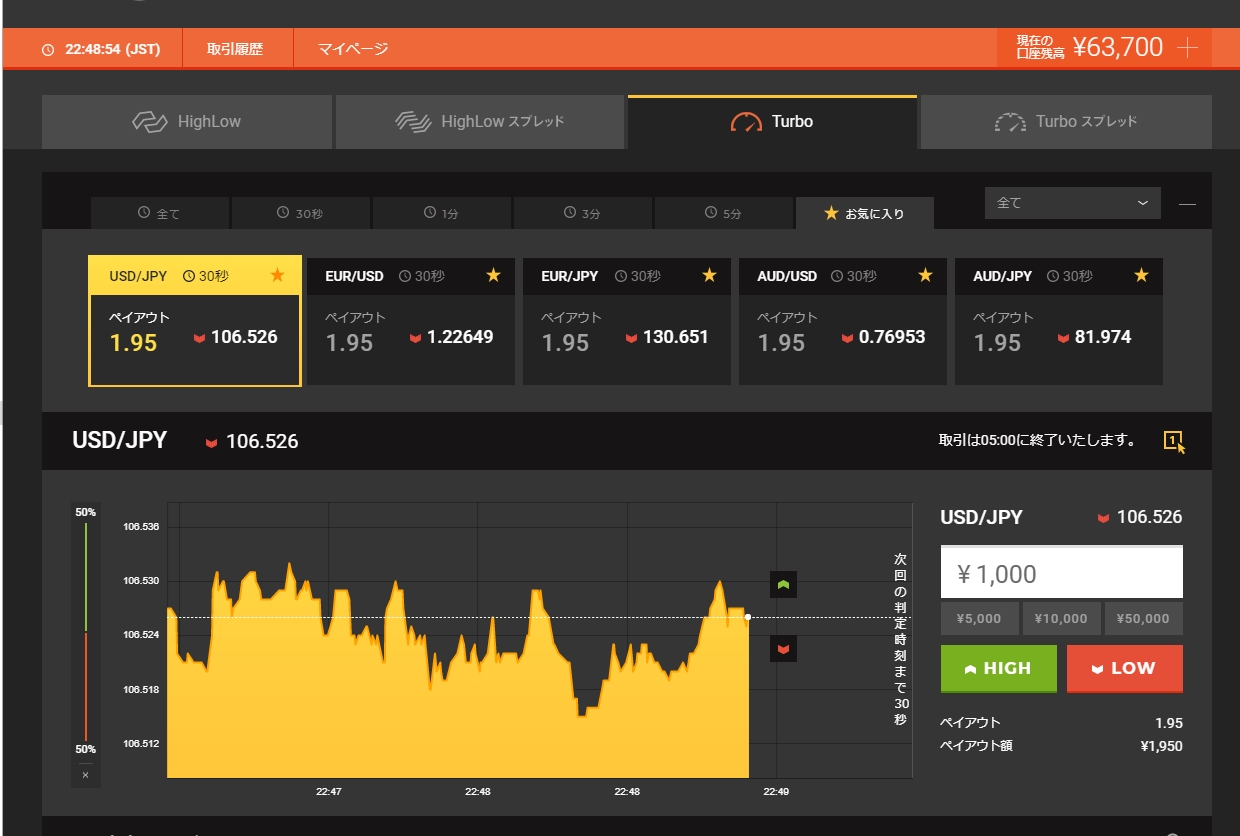Show 全て duration filter
Viewport: 1240px width, 836px height.
tap(160, 213)
